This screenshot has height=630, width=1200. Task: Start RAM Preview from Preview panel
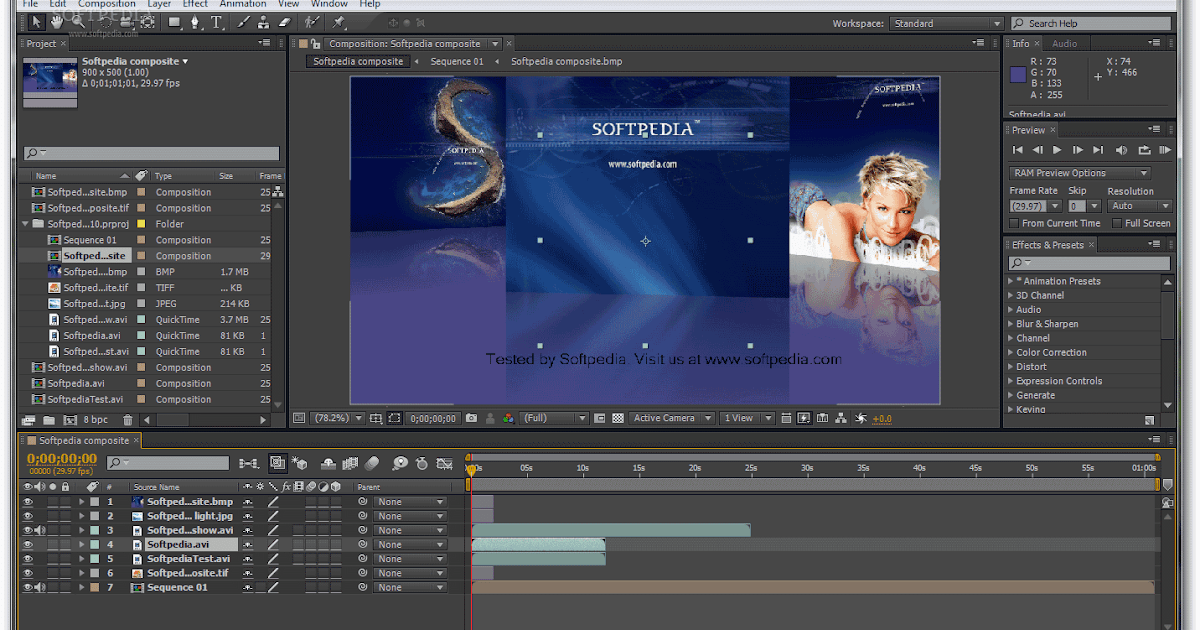(x=1164, y=150)
